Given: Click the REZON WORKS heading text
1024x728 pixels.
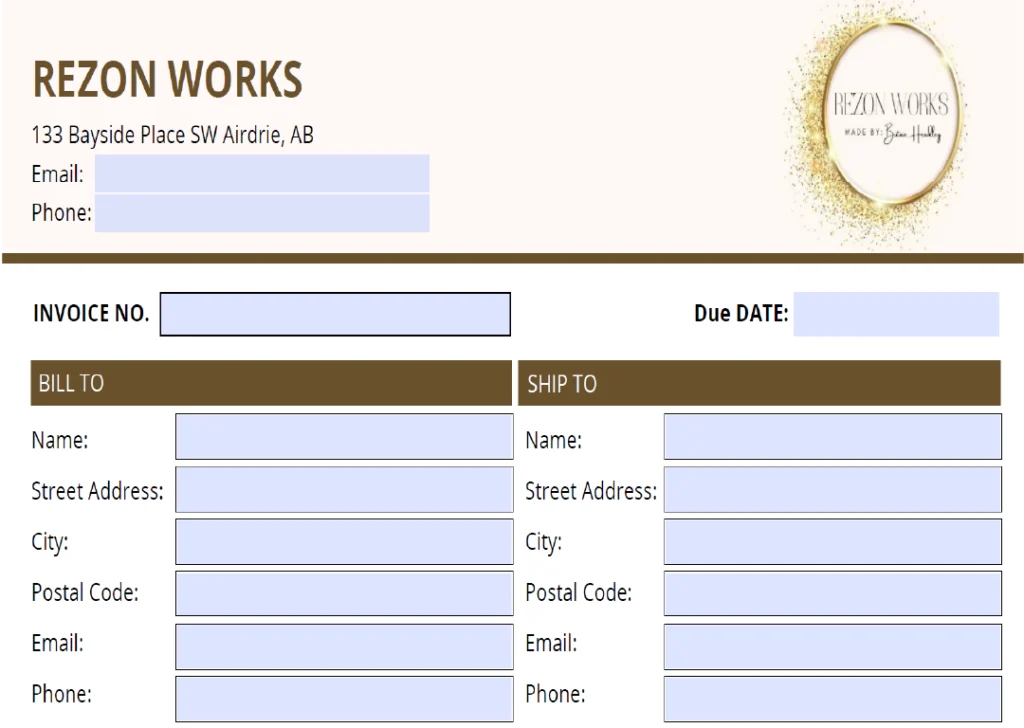Looking at the screenshot, I should 167,79.
